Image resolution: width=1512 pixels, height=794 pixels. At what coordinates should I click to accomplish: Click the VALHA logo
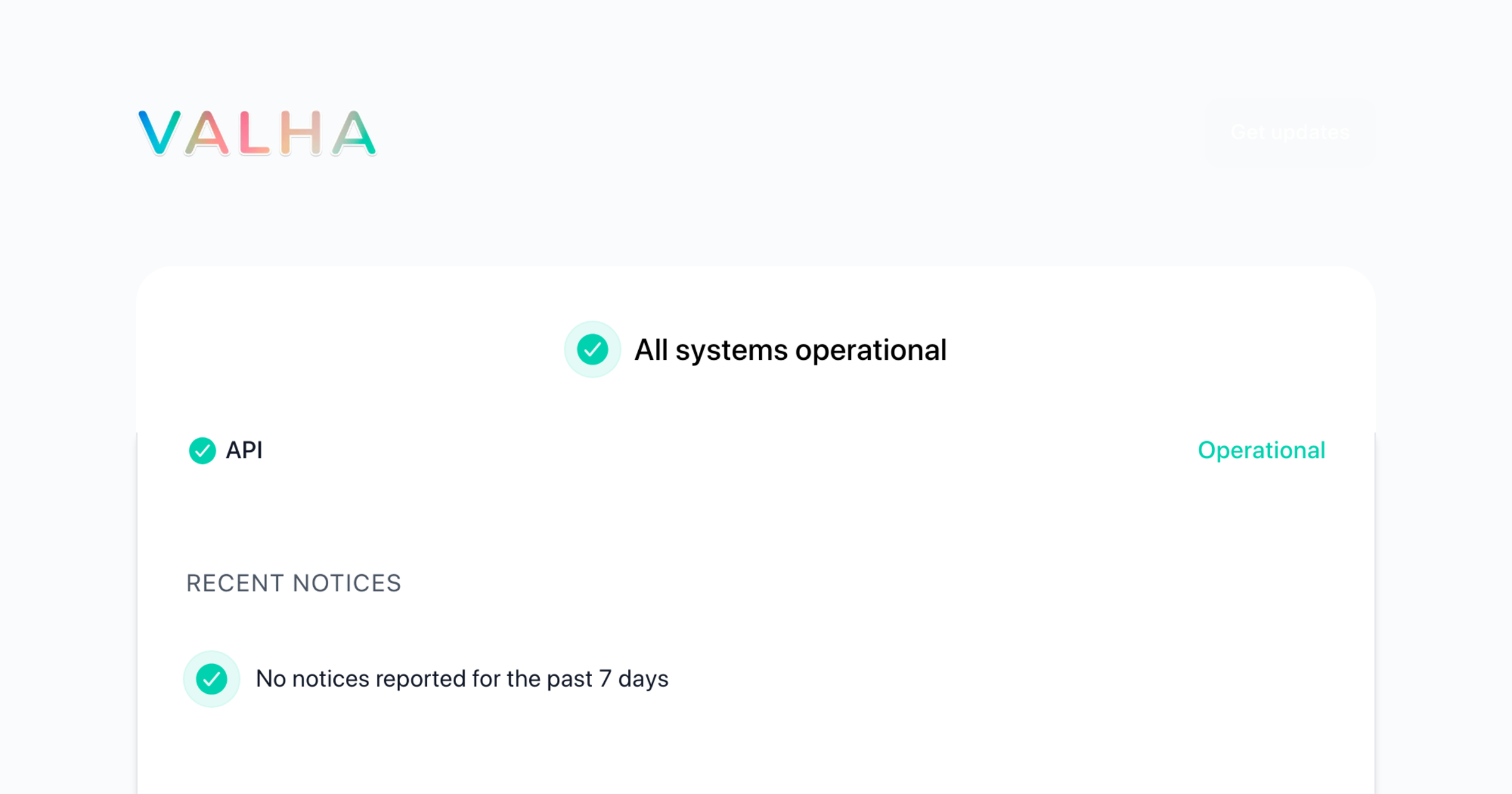[257, 133]
